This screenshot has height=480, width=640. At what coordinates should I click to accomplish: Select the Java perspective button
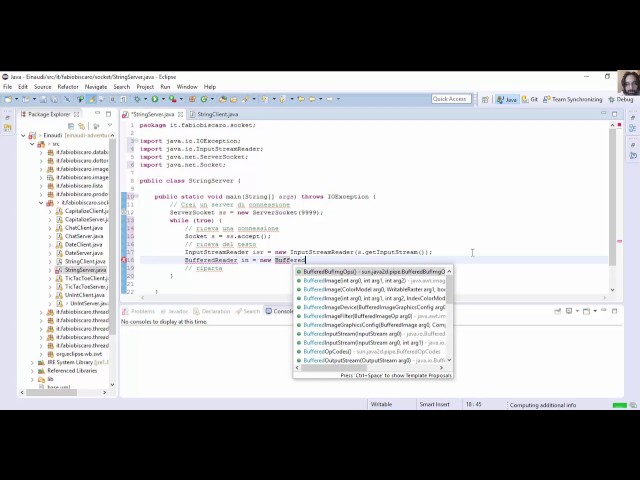(507, 100)
